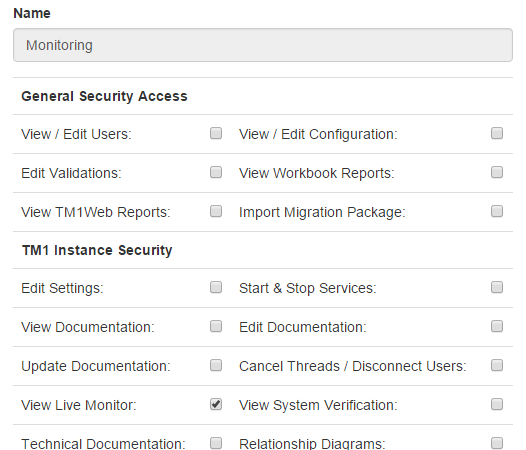Uncheck the View Live Monitor checkbox
The width and height of the screenshot is (526, 450).
coord(216,404)
